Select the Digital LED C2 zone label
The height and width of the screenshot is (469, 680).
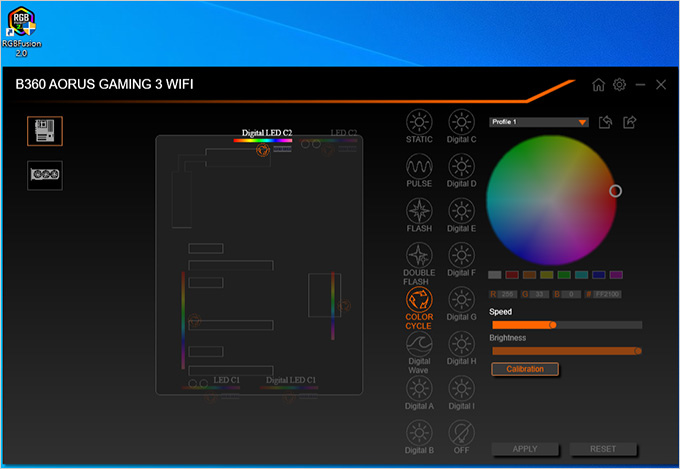pos(267,133)
